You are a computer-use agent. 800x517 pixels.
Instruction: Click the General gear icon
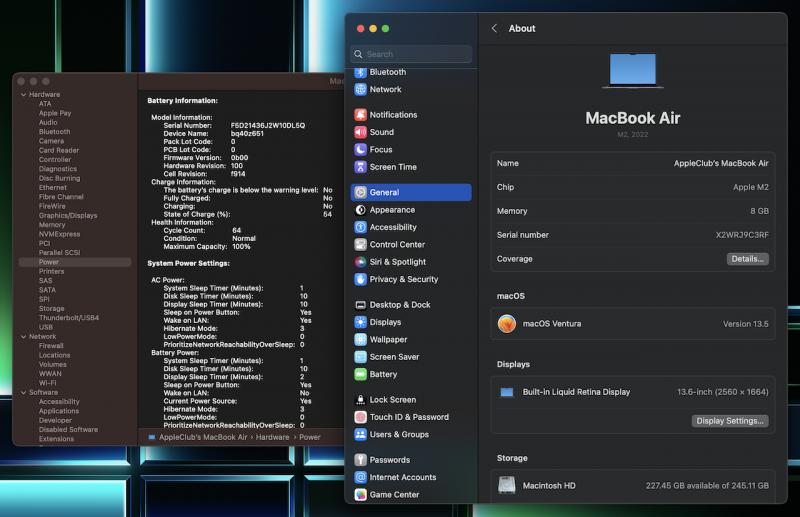361,192
